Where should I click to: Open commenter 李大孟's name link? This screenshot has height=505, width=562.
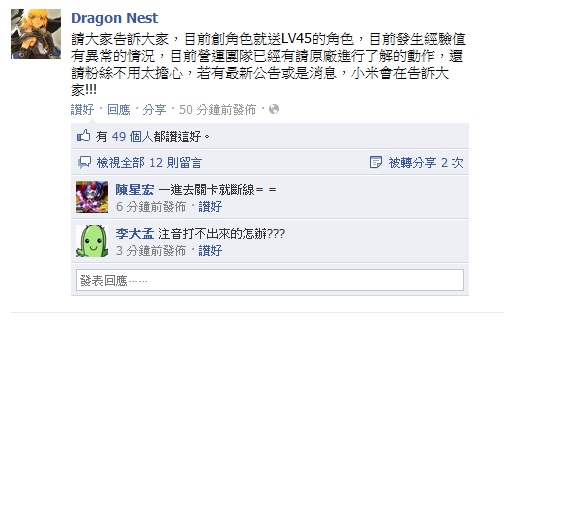[135, 234]
